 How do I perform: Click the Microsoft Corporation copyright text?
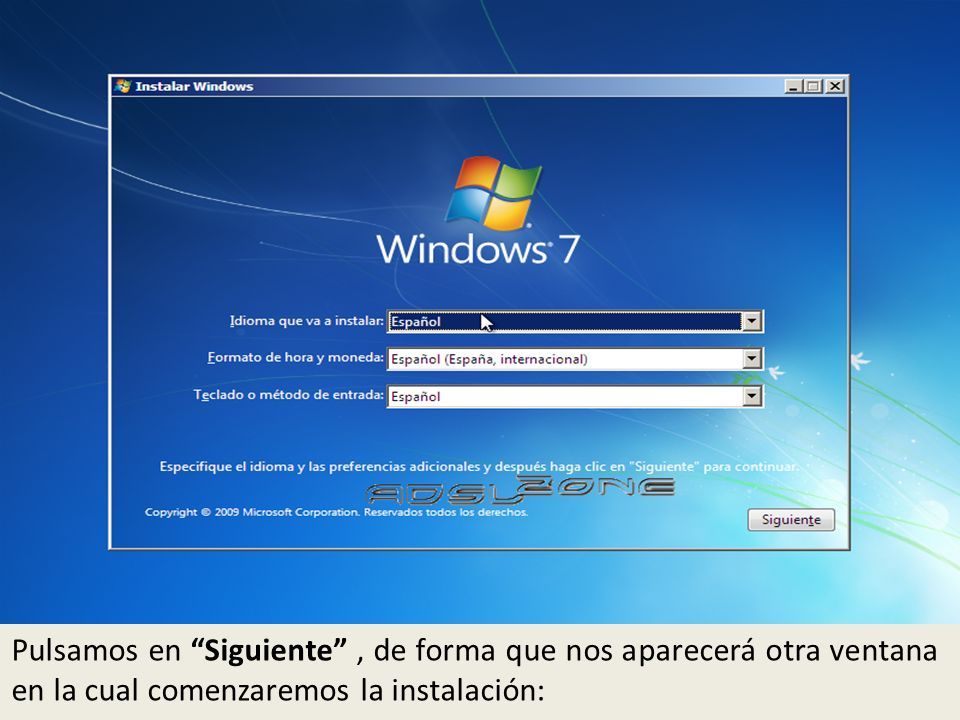[336, 512]
